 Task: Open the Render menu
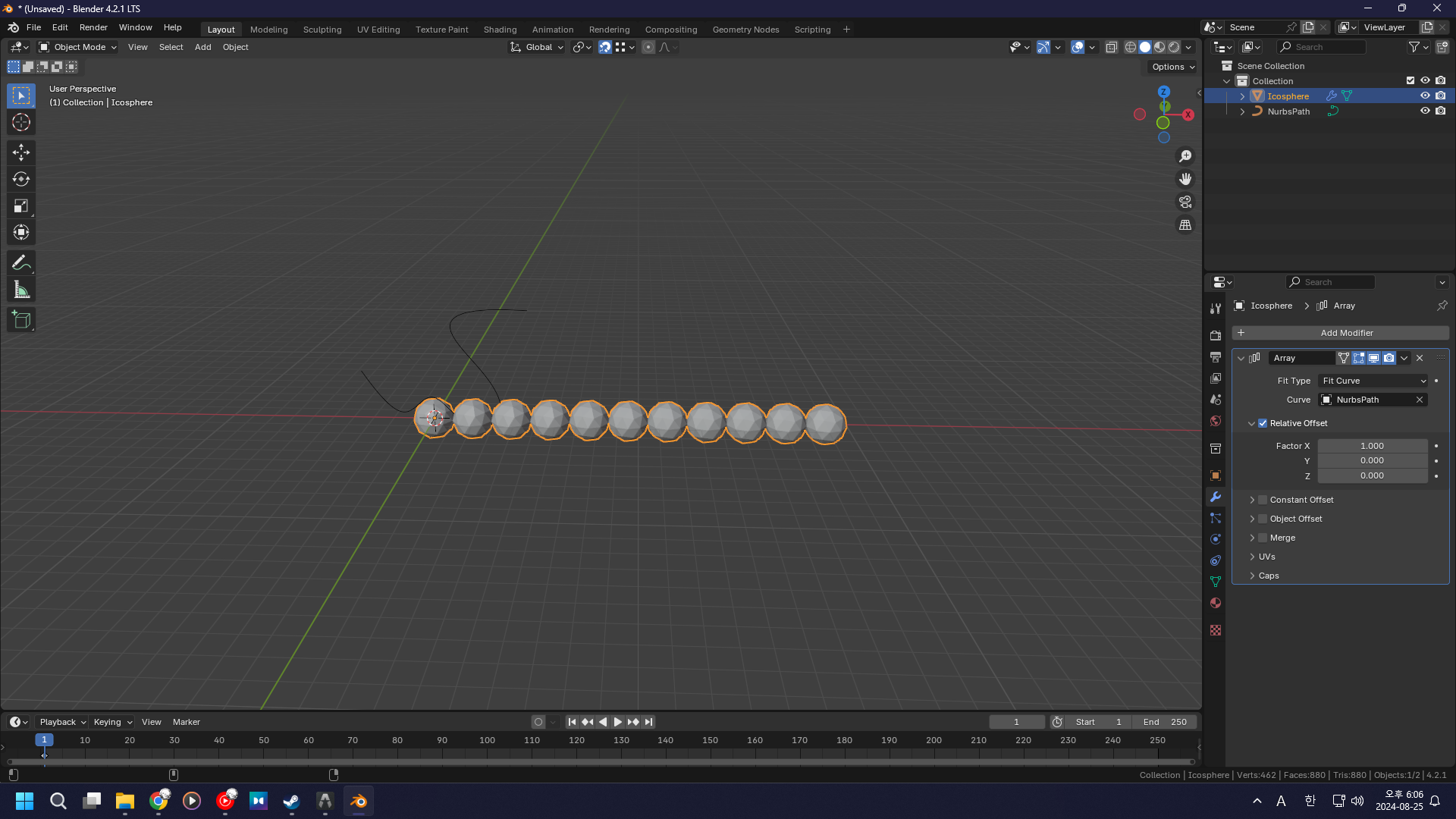click(x=93, y=27)
